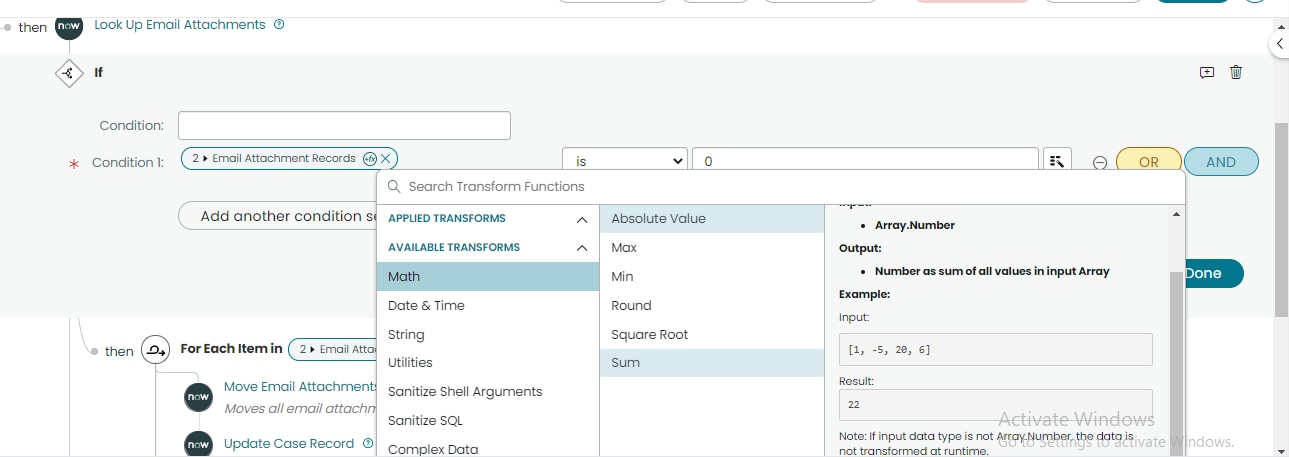The height and width of the screenshot is (457, 1289).
Task: Open help icon beside Look Up Email Attachments
Action: (279, 24)
